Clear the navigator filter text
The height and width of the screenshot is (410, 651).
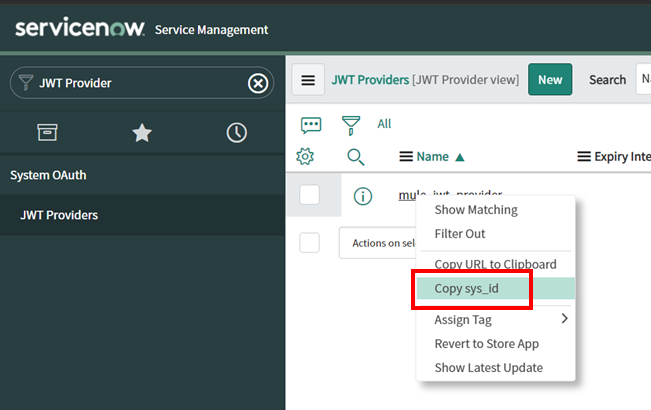(x=257, y=83)
